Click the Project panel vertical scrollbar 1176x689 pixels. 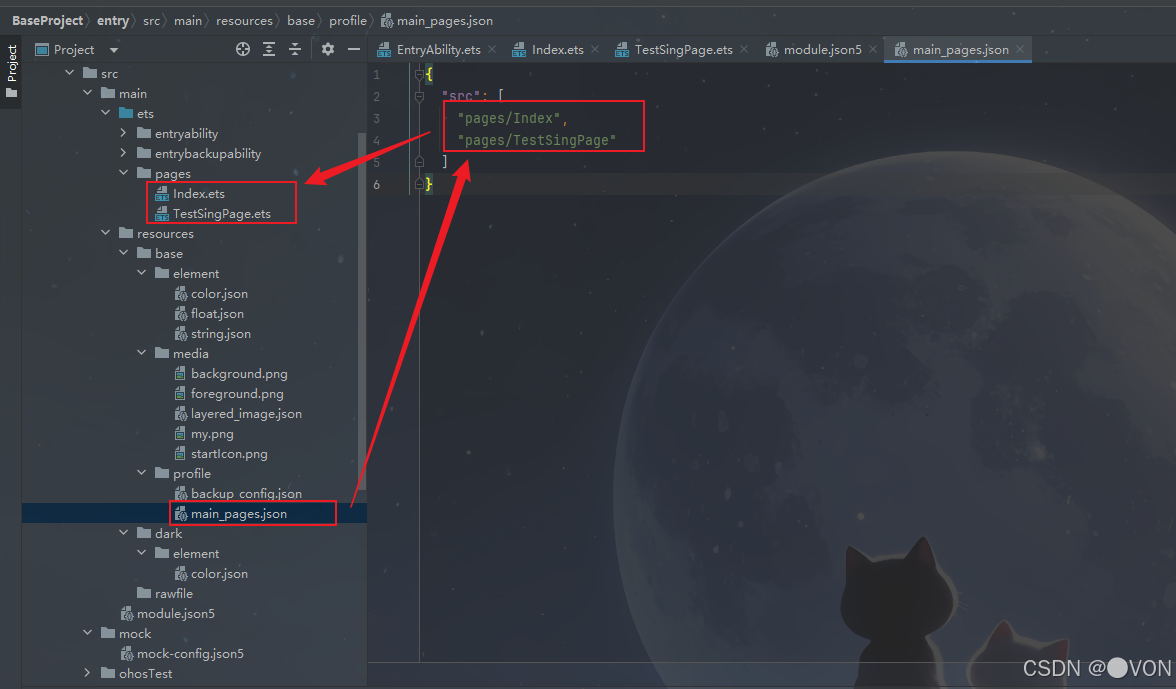362,311
